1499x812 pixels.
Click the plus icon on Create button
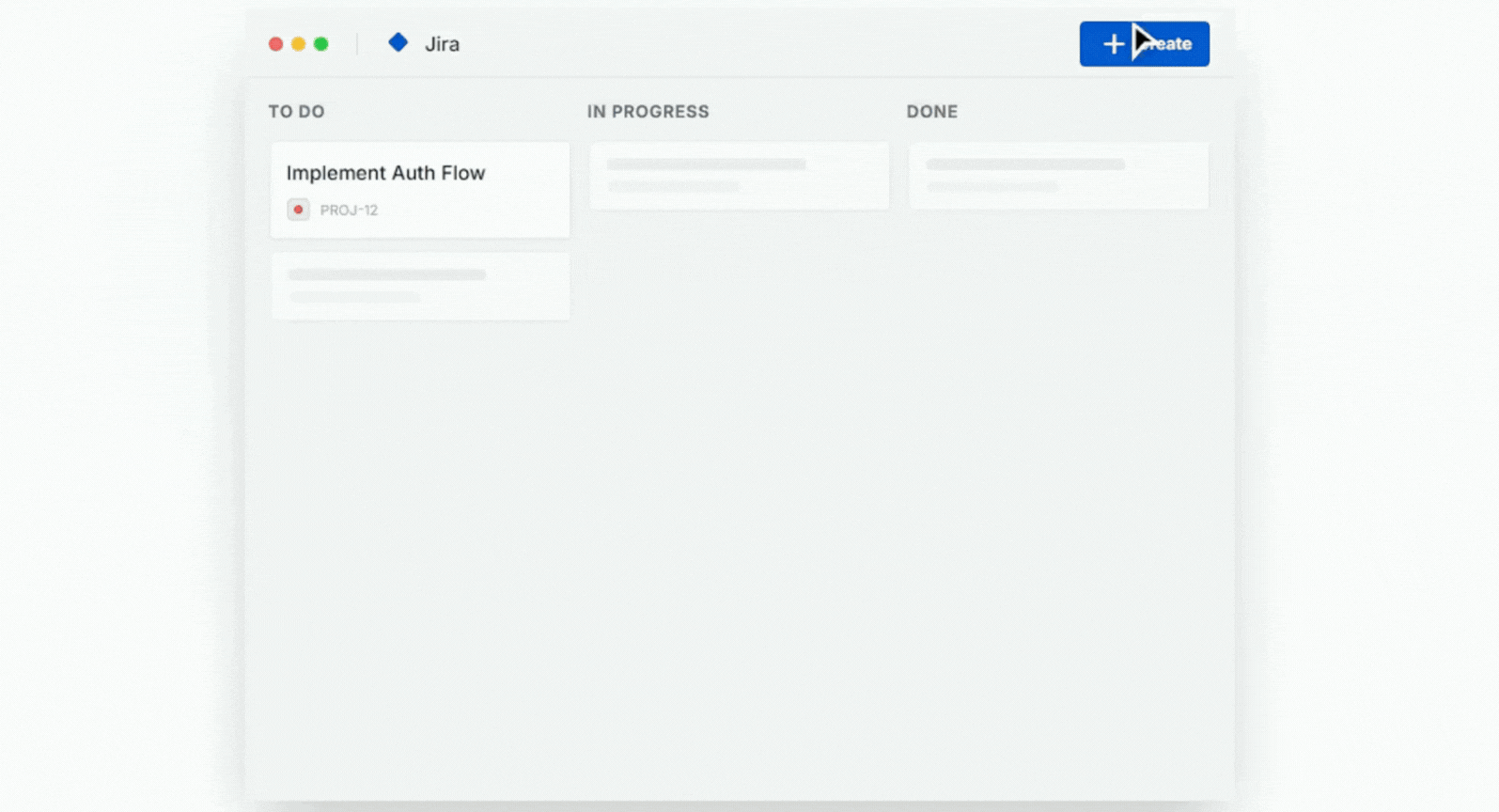tap(1113, 44)
